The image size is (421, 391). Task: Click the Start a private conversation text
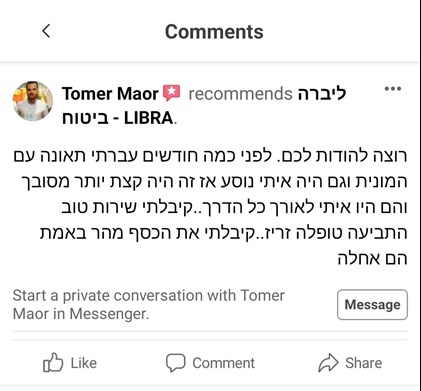(x=149, y=305)
